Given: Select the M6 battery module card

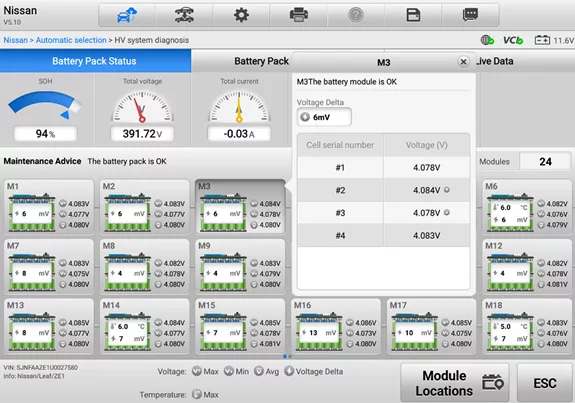Looking at the screenshot, I should (527, 206).
